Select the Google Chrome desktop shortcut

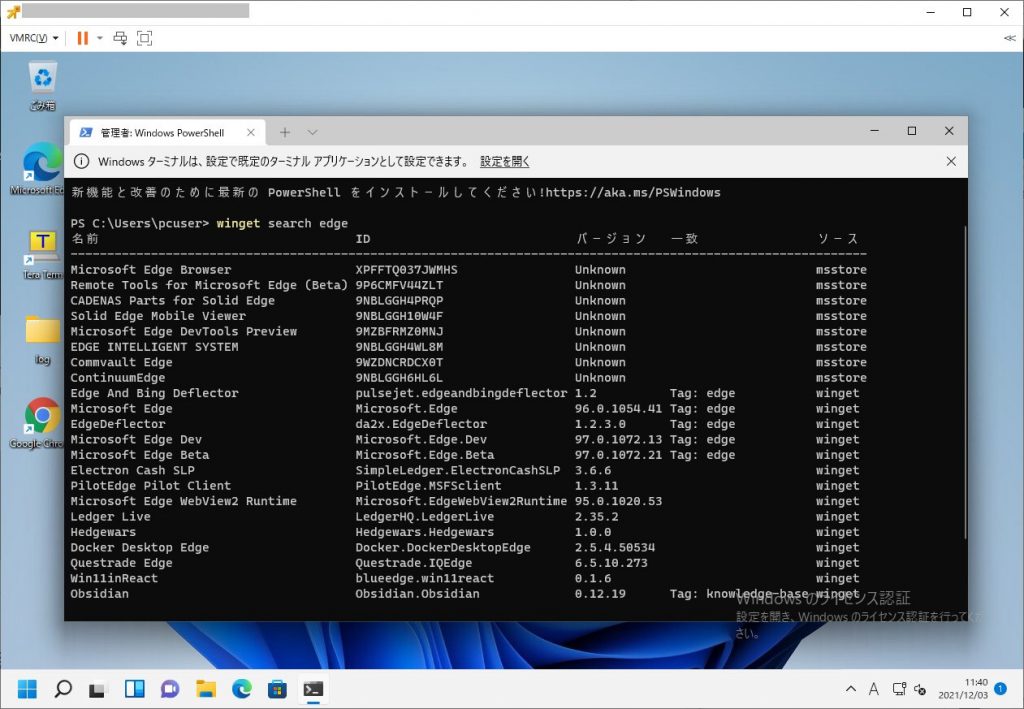pyautogui.click(x=40, y=423)
